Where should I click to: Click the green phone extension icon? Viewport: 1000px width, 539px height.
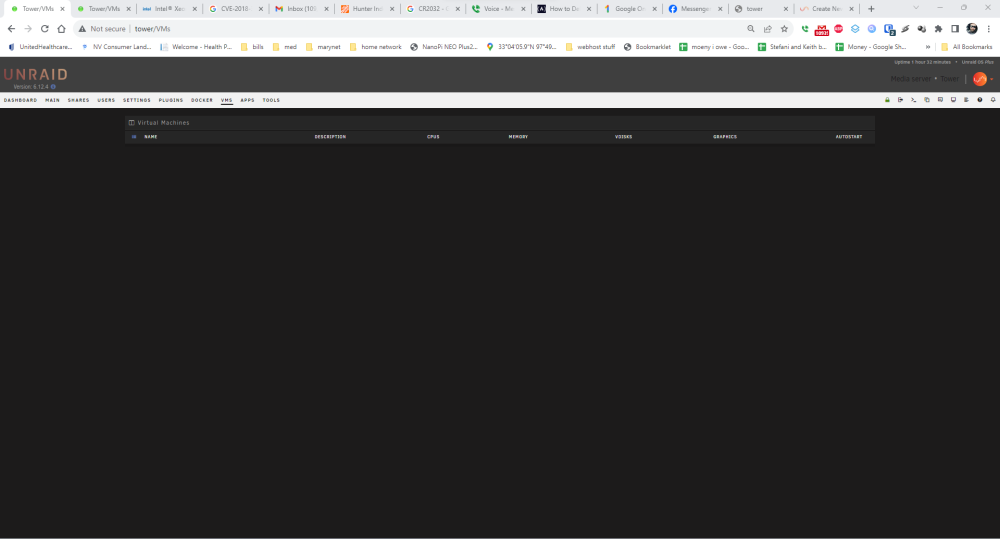pyautogui.click(x=805, y=29)
